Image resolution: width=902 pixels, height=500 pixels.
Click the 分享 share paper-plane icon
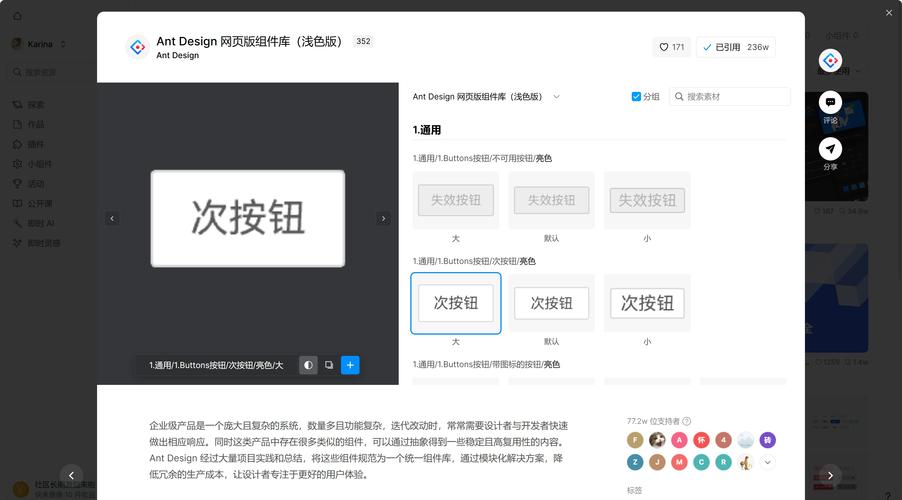(830, 149)
